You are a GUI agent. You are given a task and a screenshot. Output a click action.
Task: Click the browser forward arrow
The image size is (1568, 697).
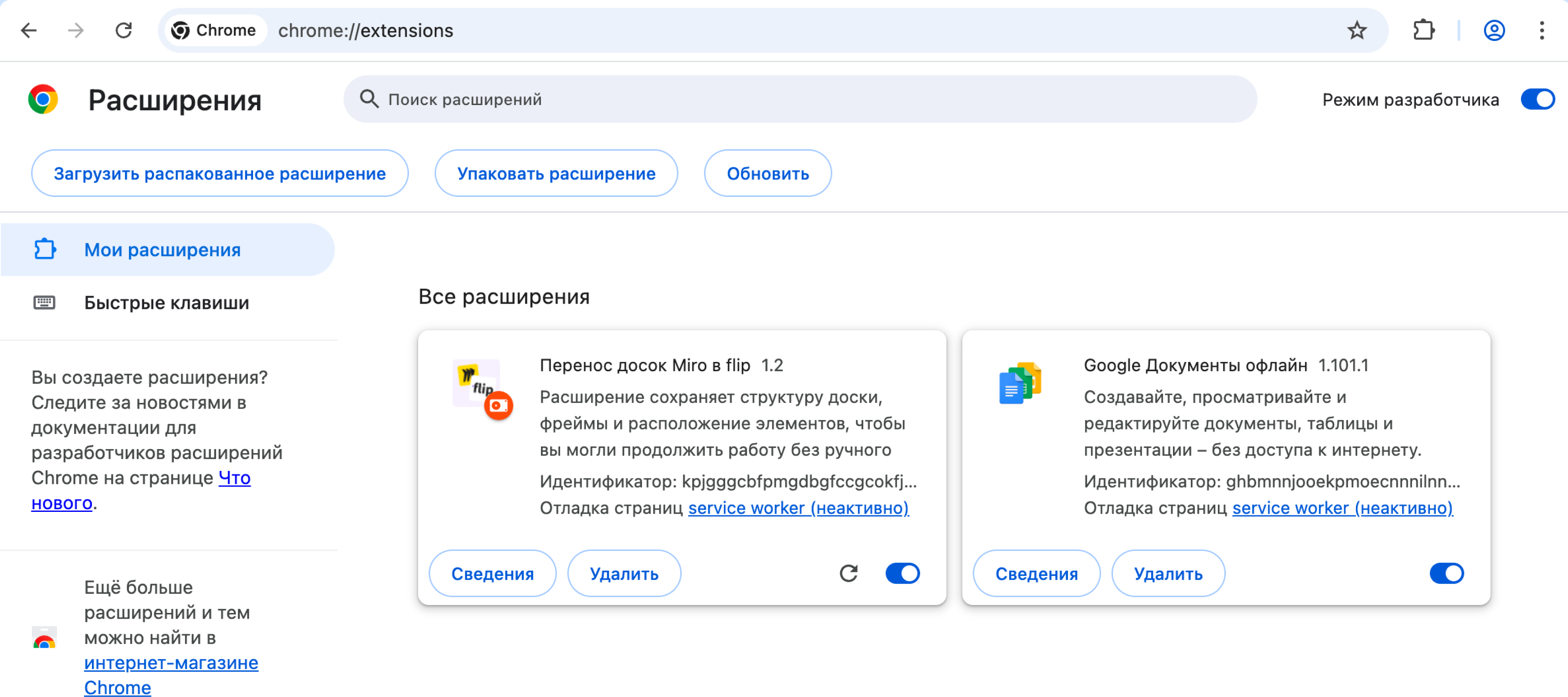pyautogui.click(x=75, y=30)
